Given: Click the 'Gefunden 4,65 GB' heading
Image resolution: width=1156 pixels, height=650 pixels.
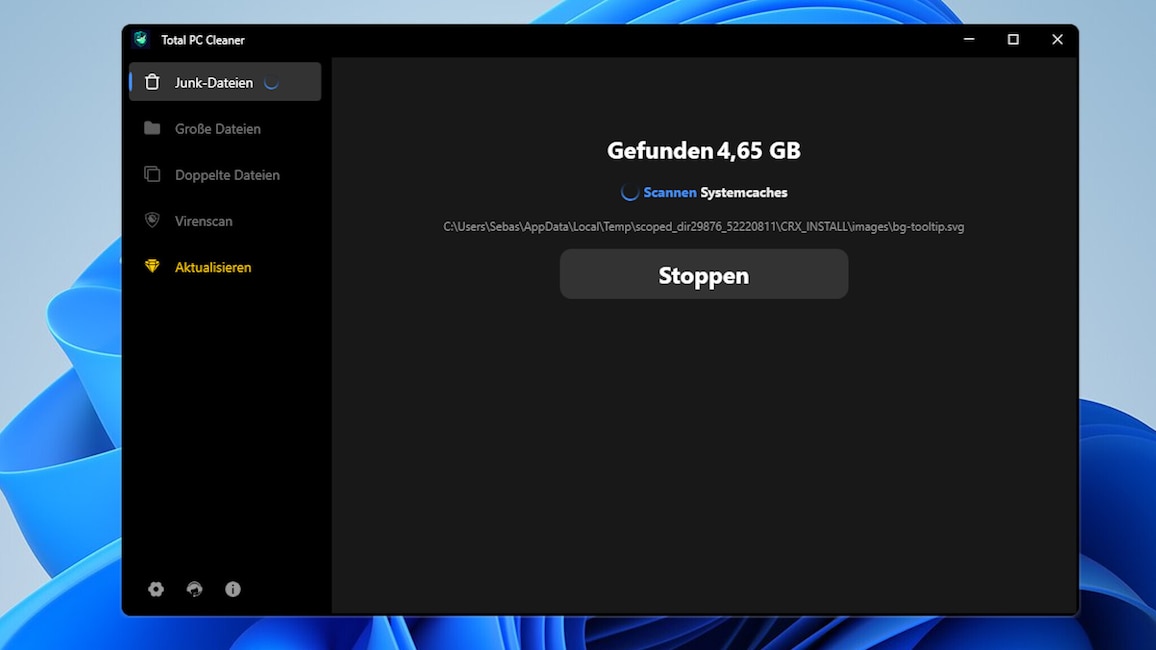Looking at the screenshot, I should tap(704, 150).
